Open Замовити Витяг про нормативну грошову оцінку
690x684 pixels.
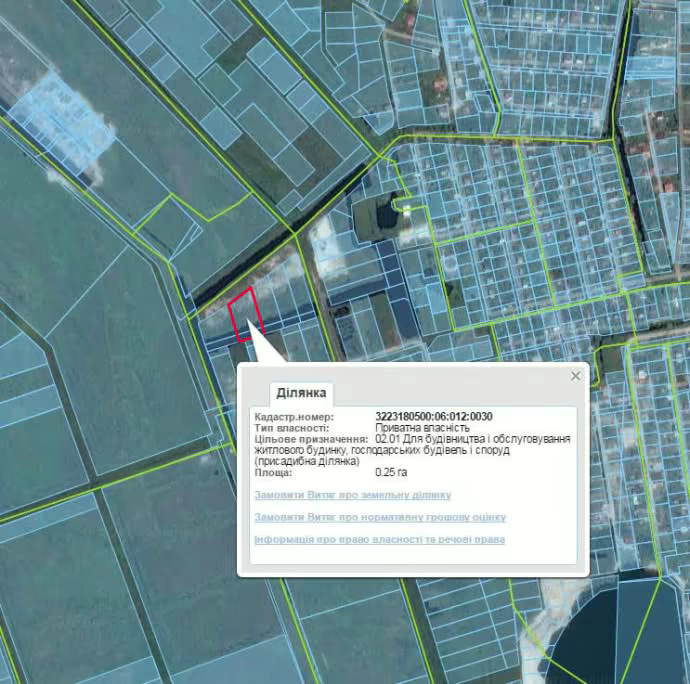click(380, 517)
